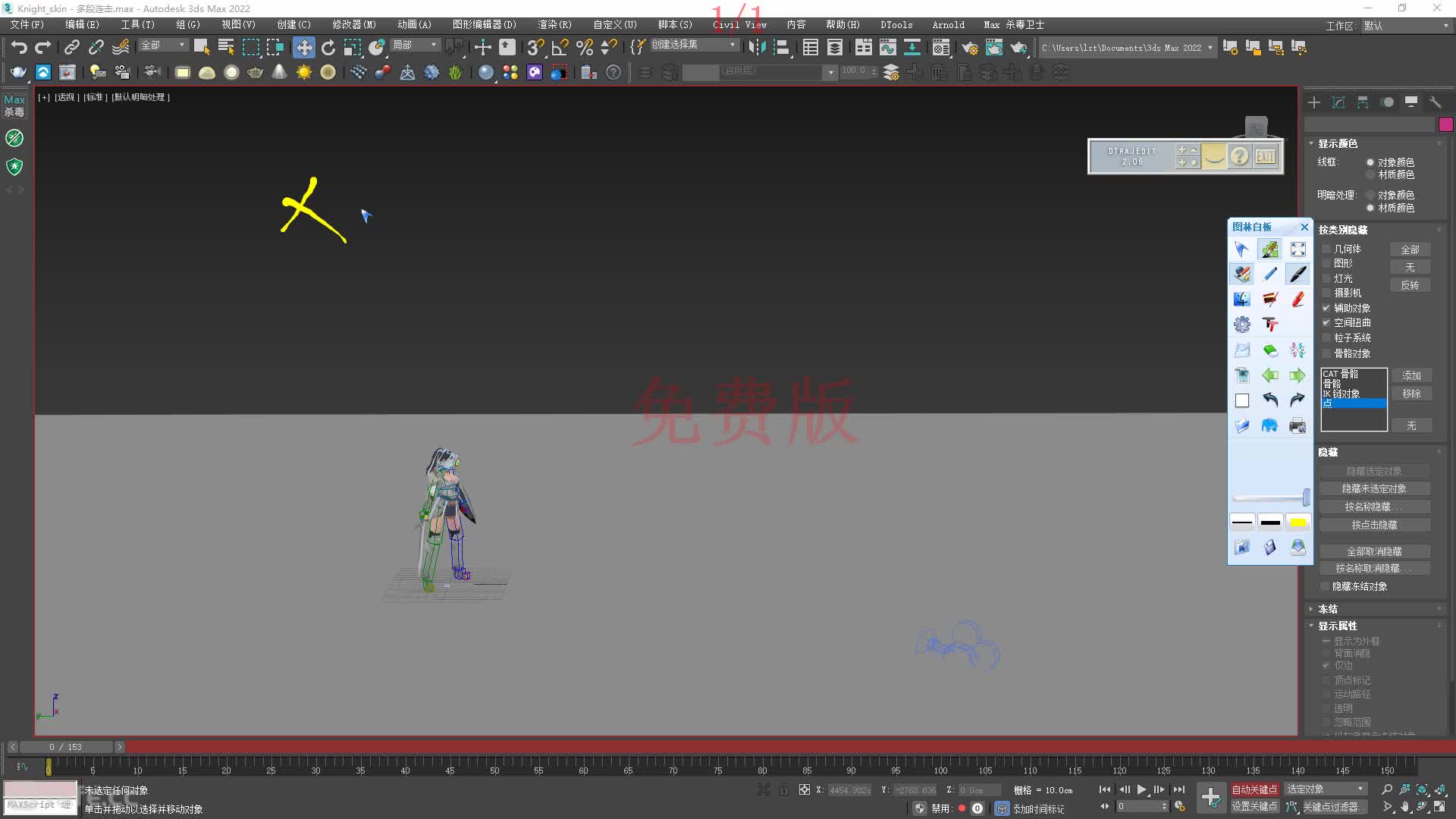The height and width of the screenshot is (819, 1456).
Task: Collapse the 显示属性 rollout
Action: (x=1338, y=626)
